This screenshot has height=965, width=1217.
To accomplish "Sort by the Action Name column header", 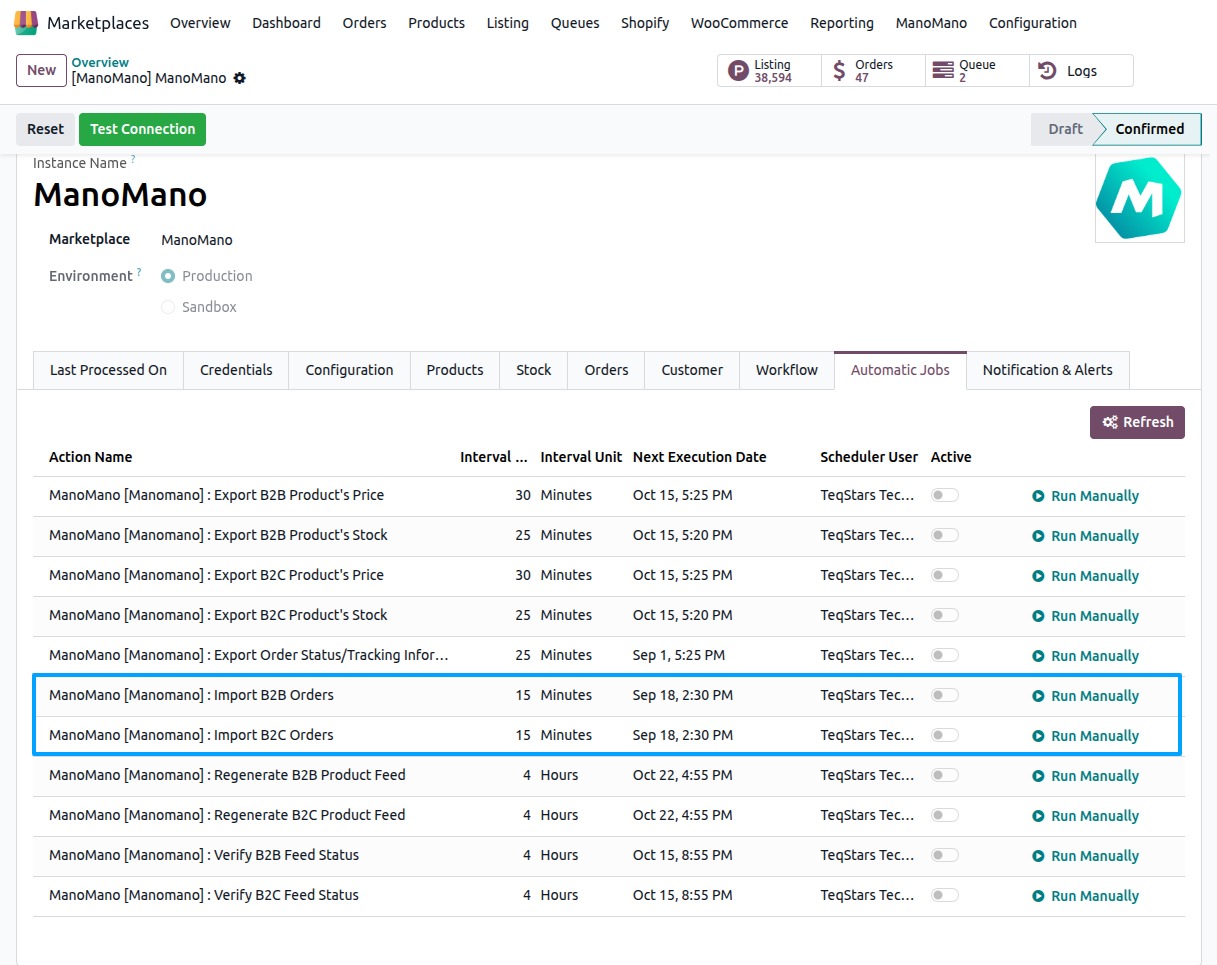I will [90, 457].
